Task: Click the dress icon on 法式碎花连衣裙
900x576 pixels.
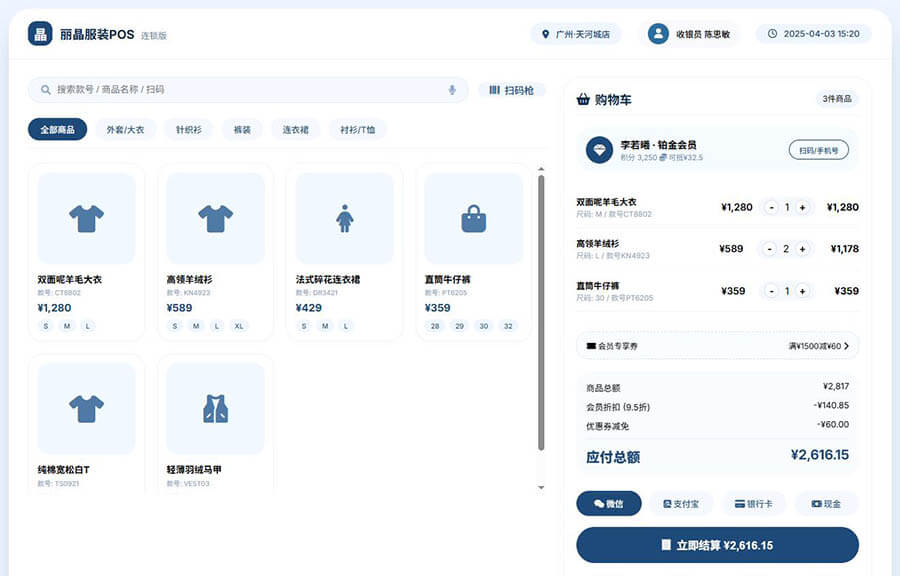Action: pos(344,218)
